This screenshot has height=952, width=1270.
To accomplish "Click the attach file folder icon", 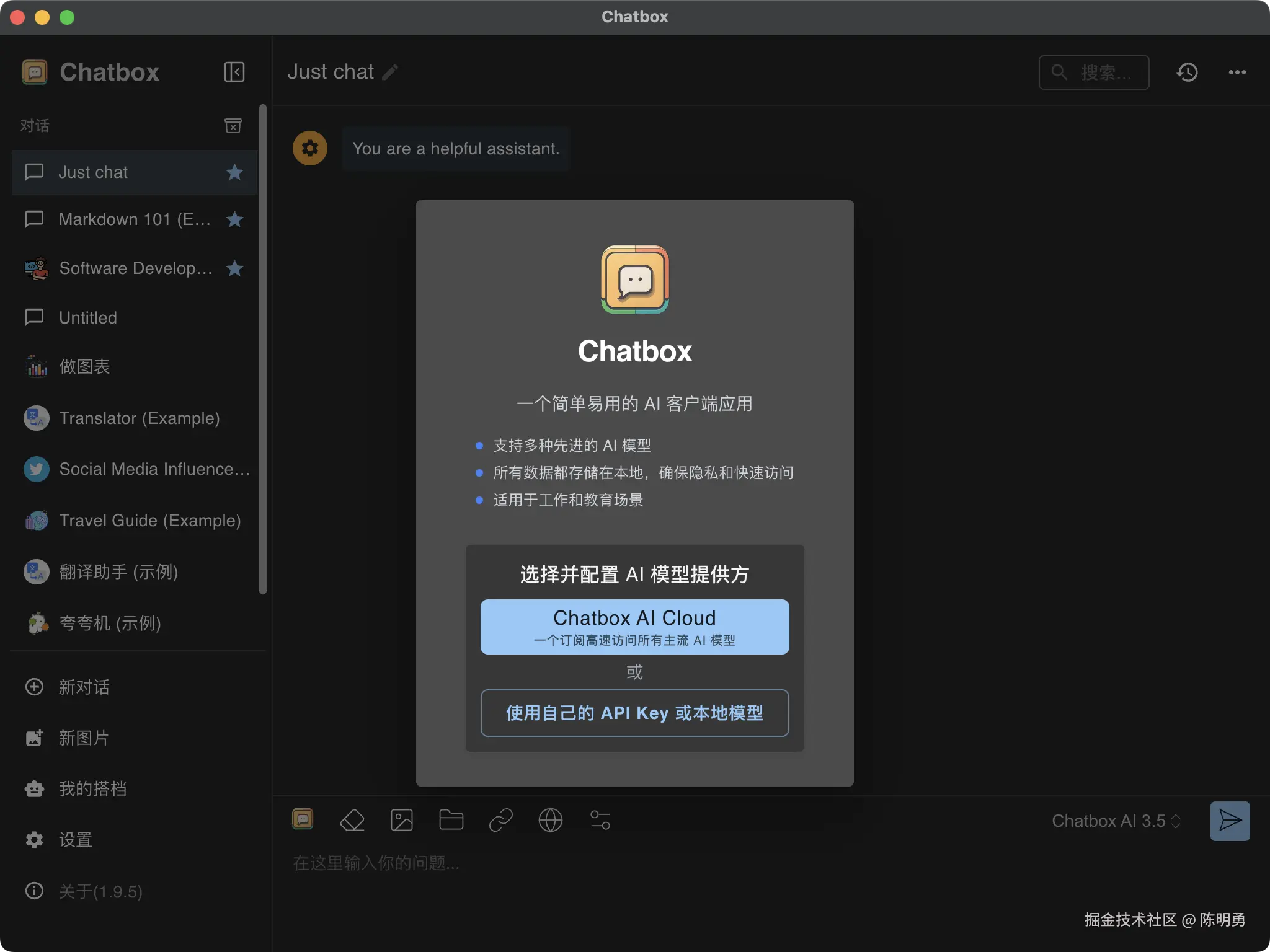I will pos(451,820).
